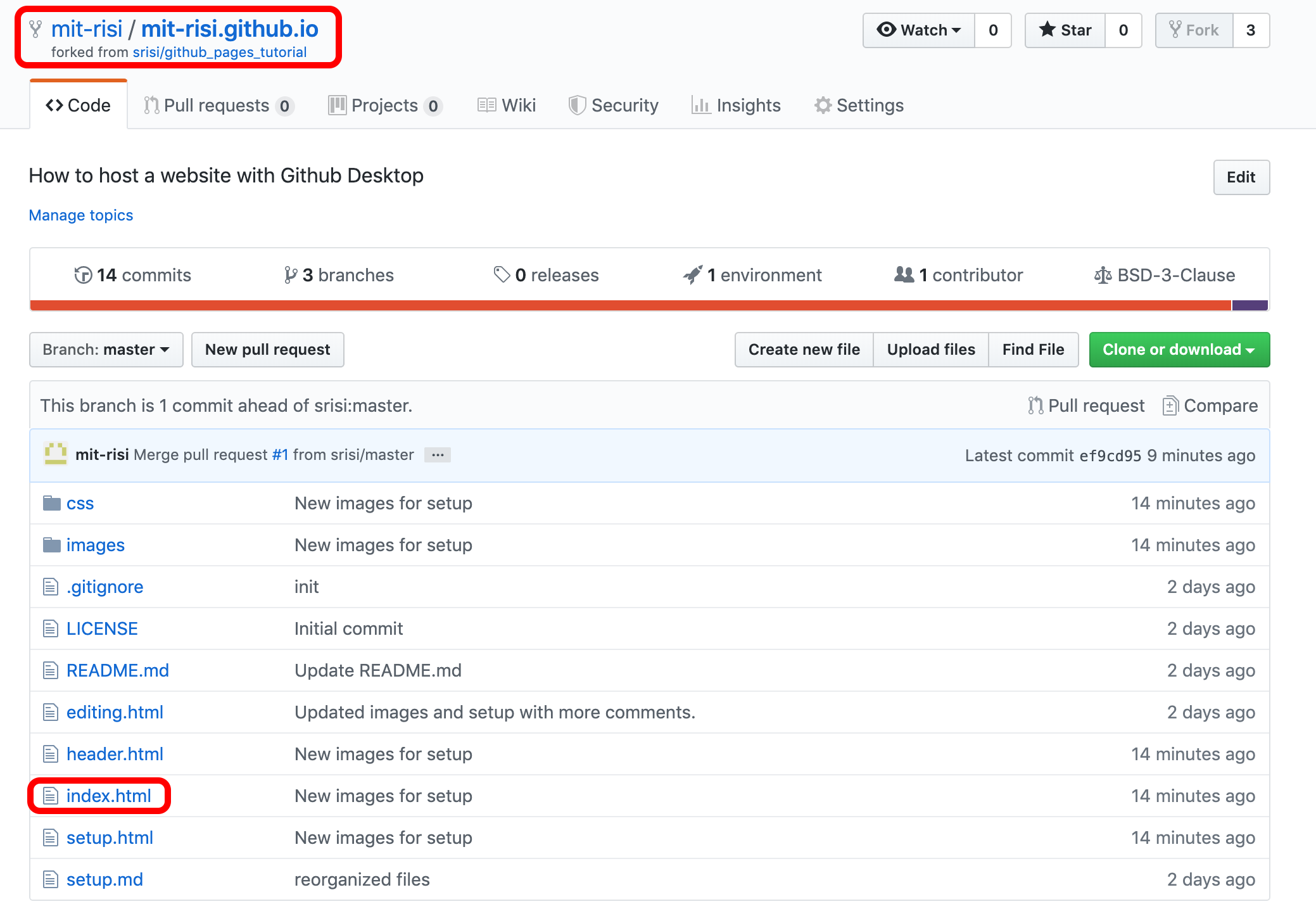Click the releases tag icon
Image resolution: width=1316 pixels, height=911 pixels.
pos(502,275)
